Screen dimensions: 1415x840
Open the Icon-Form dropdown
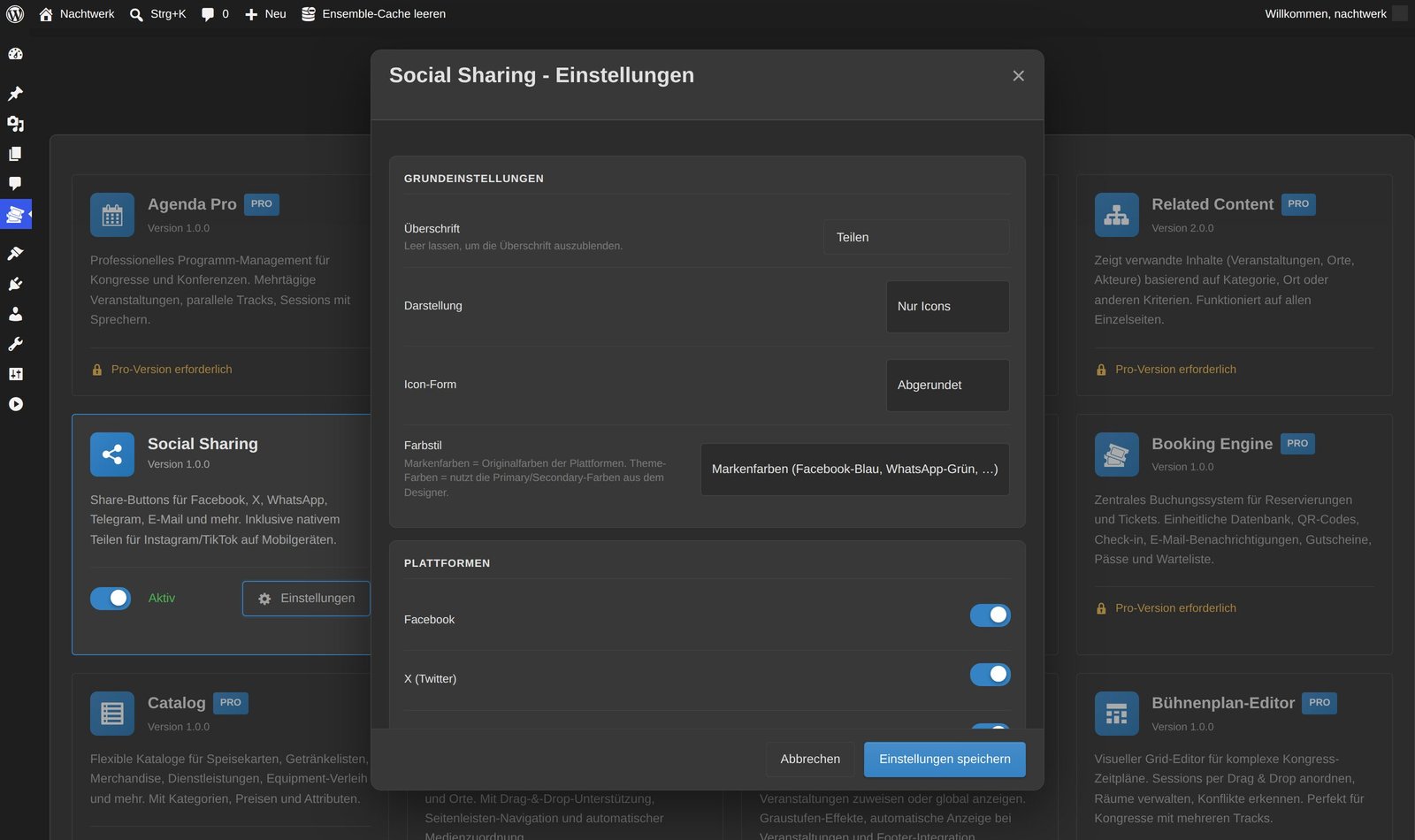947,386
